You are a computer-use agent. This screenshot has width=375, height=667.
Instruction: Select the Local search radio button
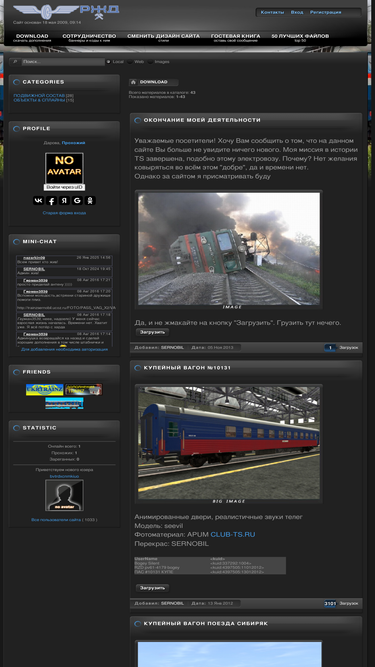108,62
